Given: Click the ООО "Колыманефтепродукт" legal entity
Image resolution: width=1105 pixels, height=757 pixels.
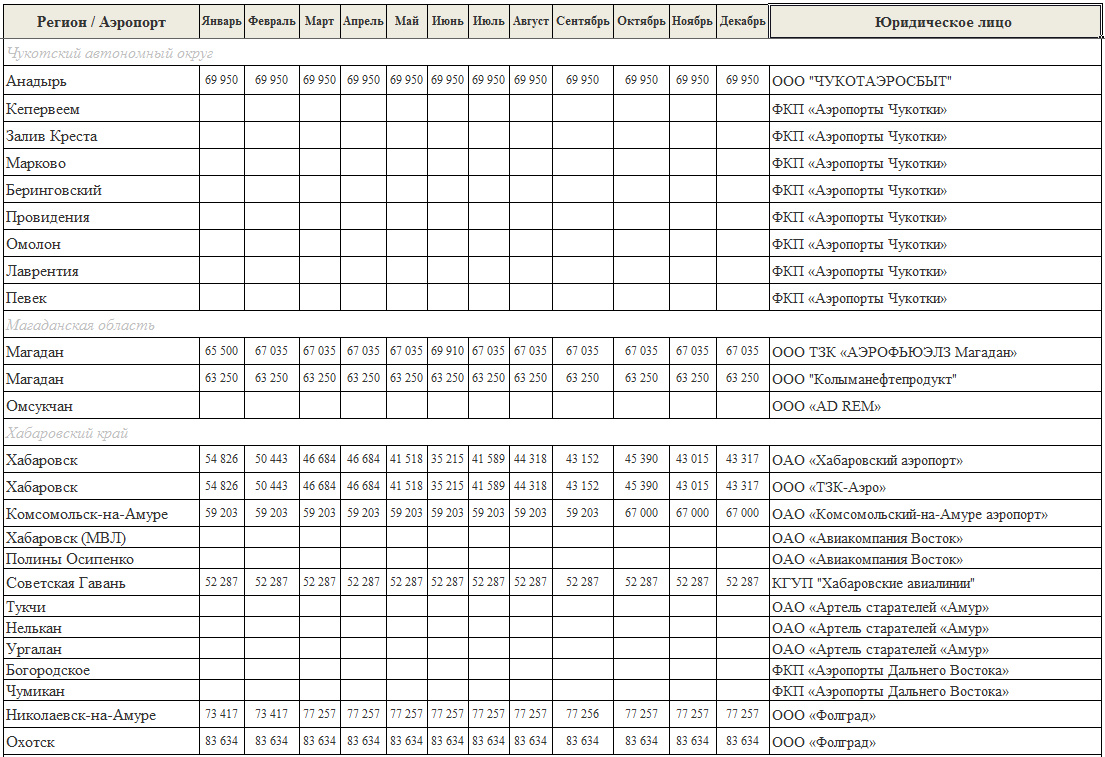Looking at the screenshot, I should pyautogui.click(x=864, y=379).
